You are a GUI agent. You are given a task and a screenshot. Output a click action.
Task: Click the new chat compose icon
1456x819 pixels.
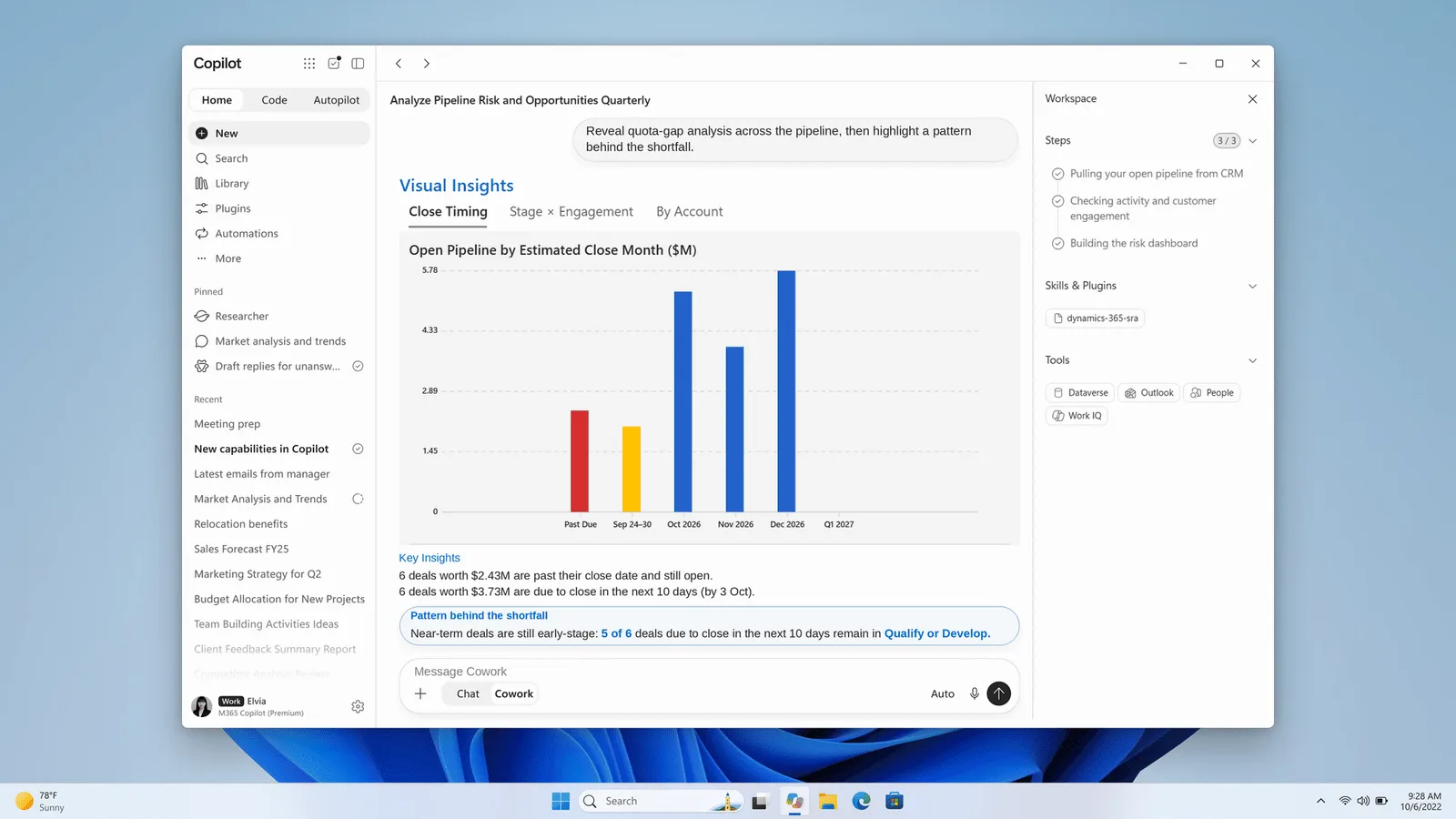pos(334,64)
